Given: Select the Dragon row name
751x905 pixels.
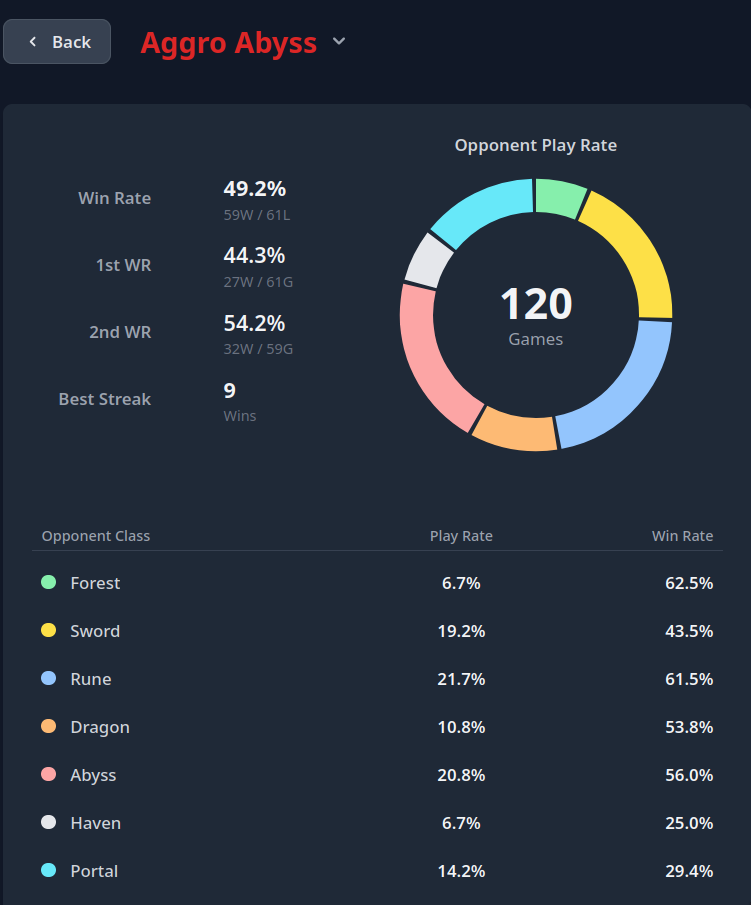Looking at the screenshot, I should 100,727.
